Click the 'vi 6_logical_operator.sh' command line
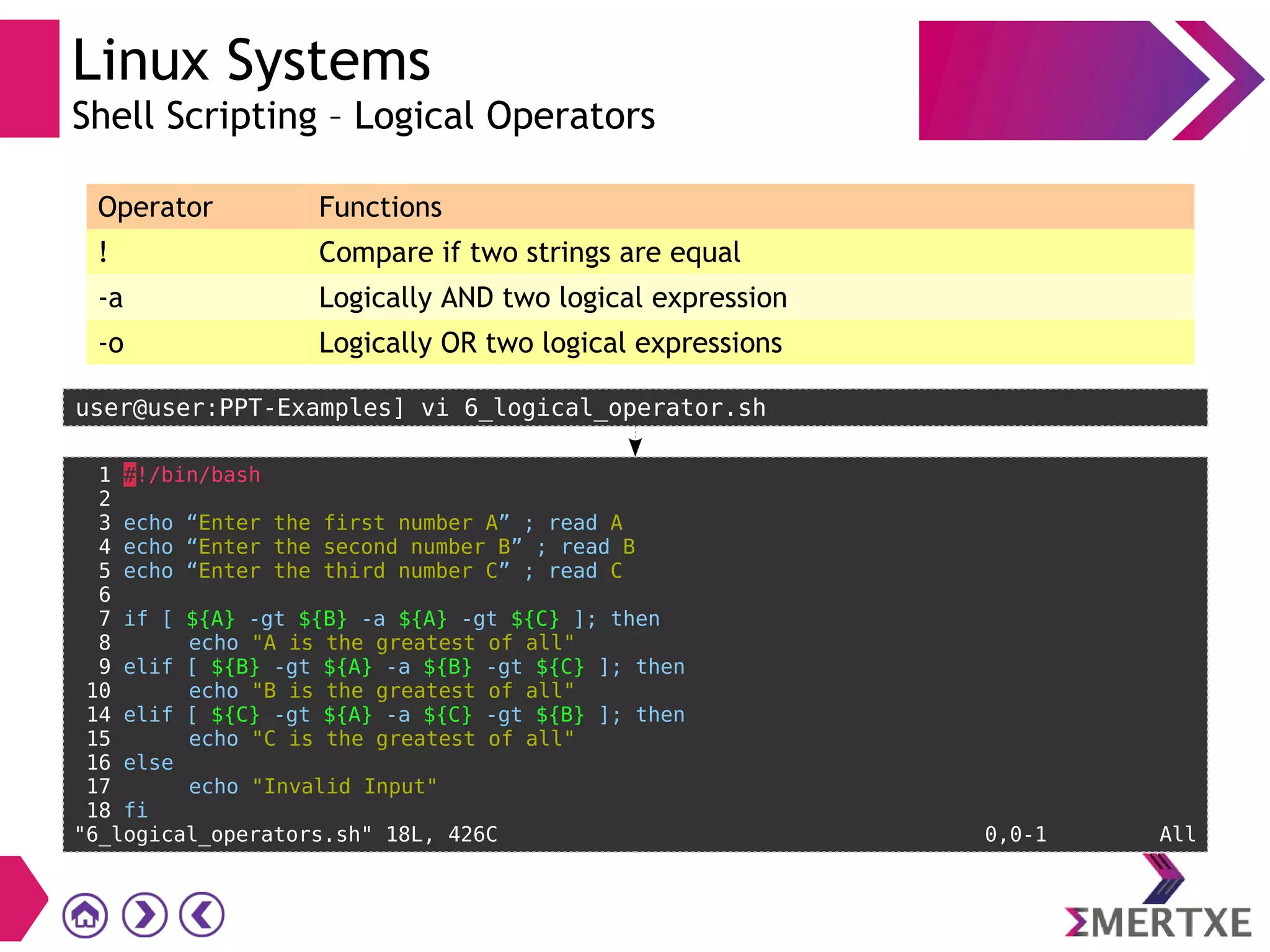 pos(635,408)
